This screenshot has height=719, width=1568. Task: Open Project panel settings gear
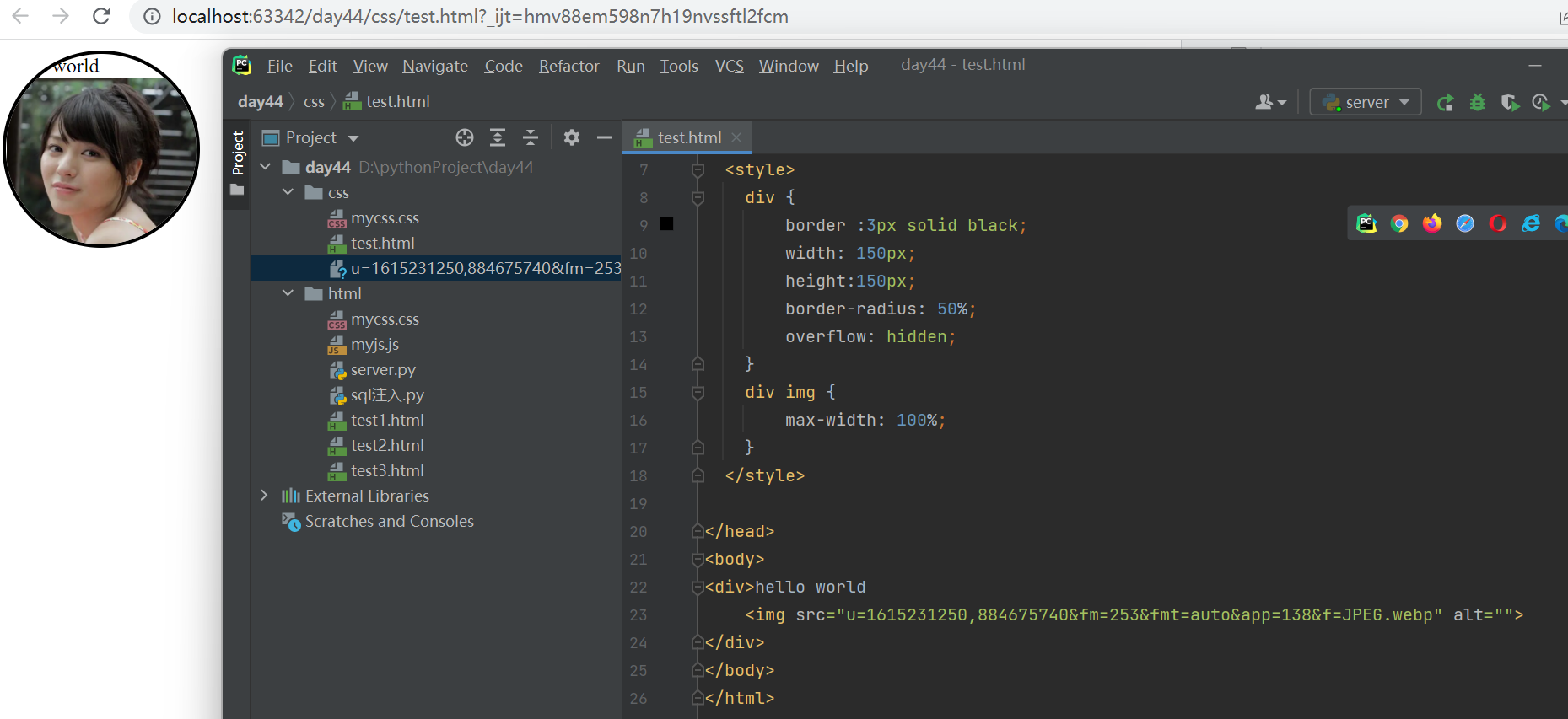click(x=572, y=137)
